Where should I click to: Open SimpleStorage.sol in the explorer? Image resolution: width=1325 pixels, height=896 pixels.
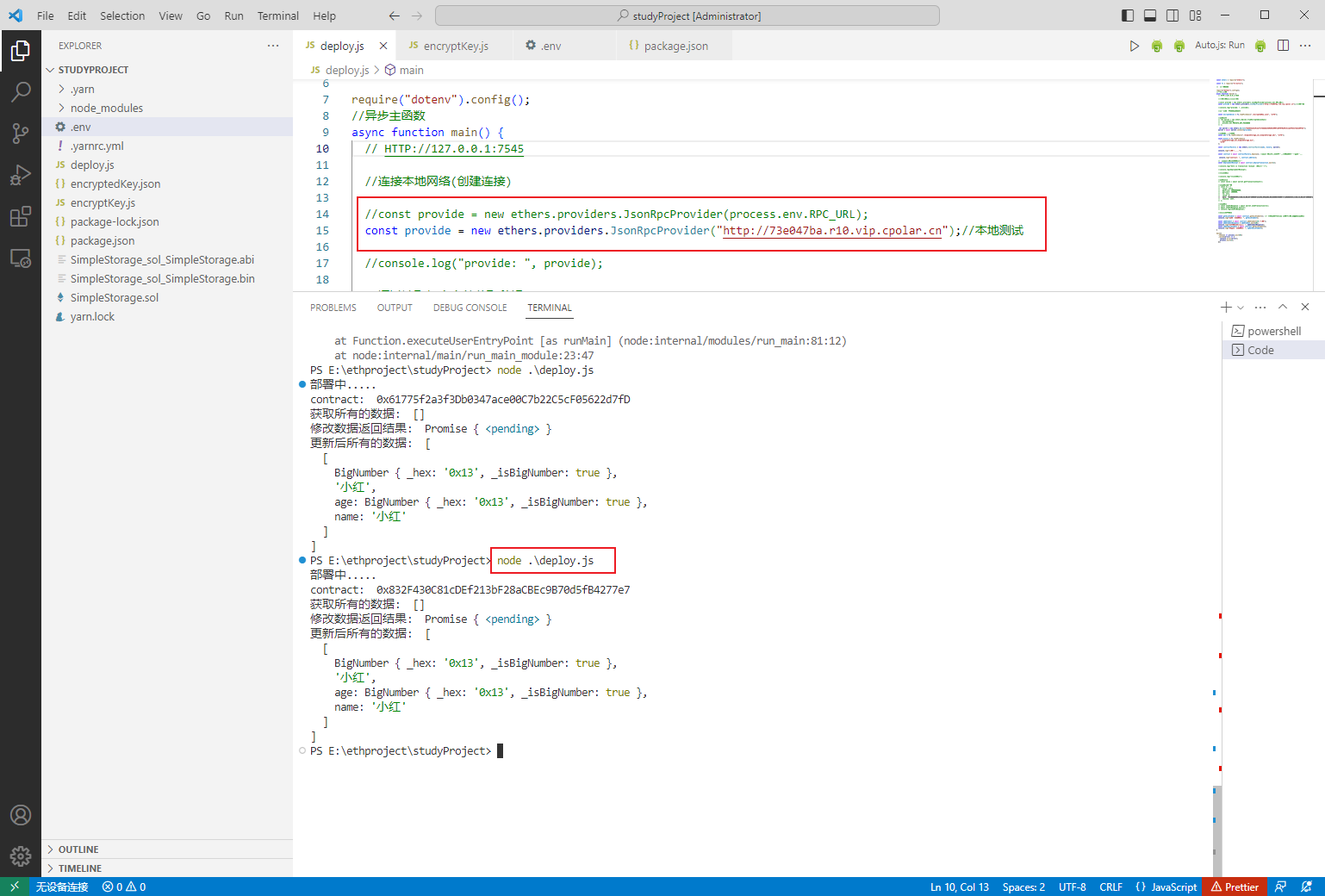(x=115, y=297)
